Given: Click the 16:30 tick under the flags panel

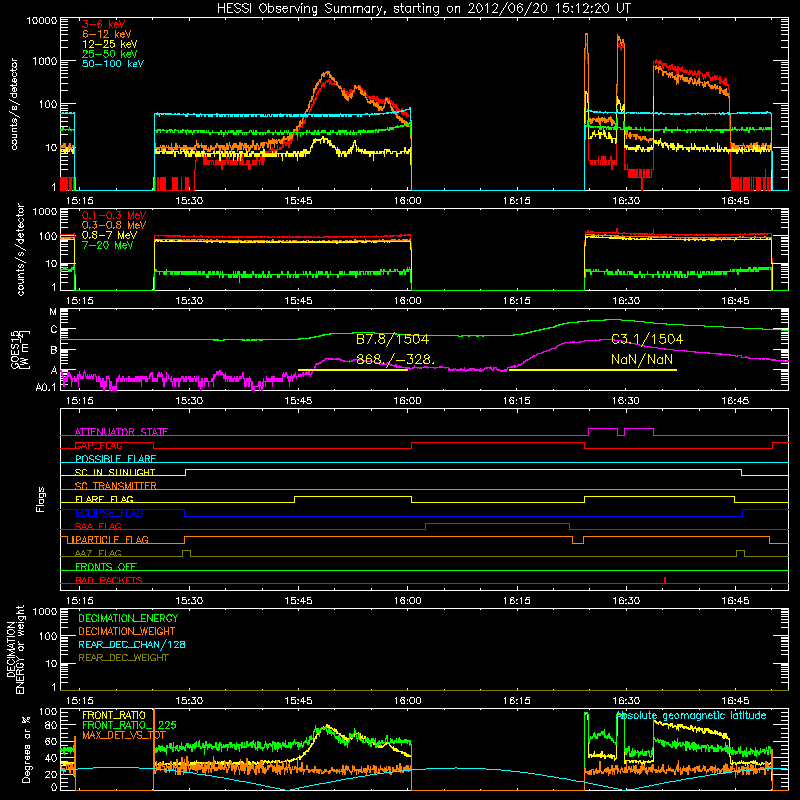Looking at the screenshot, I should 626,601.
